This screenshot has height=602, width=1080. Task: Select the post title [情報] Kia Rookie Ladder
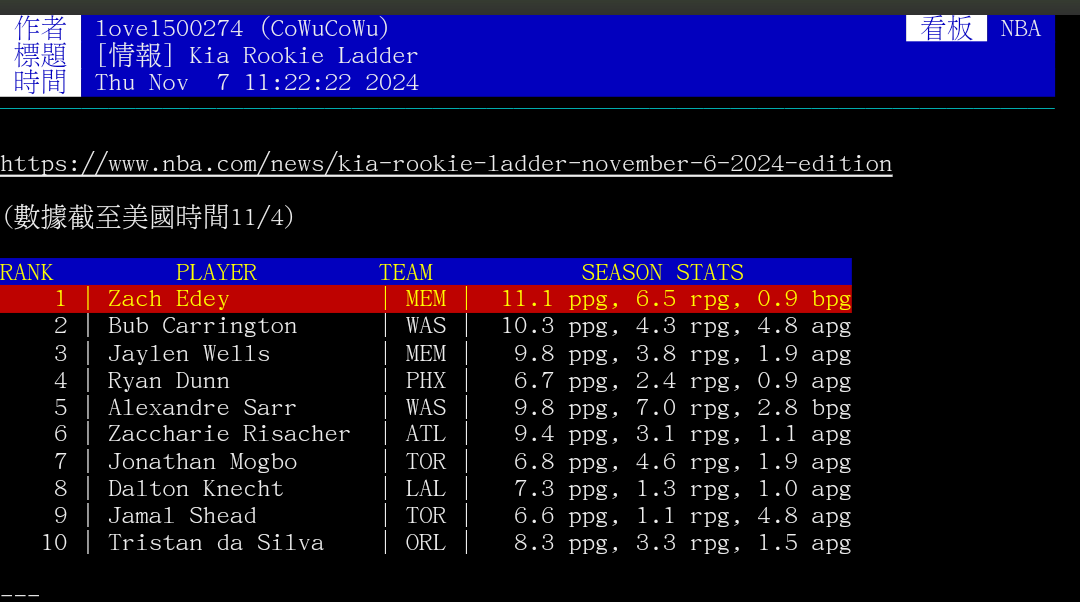click(x=257, y=56)
